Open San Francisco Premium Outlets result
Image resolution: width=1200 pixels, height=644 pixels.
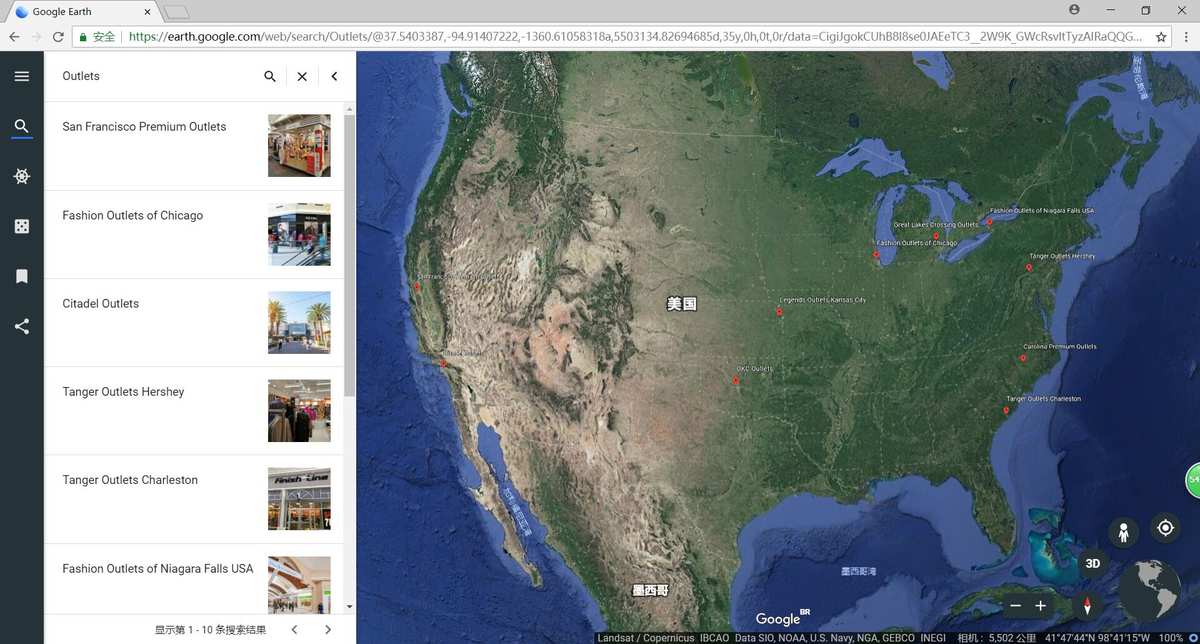(x=194, y=146)
